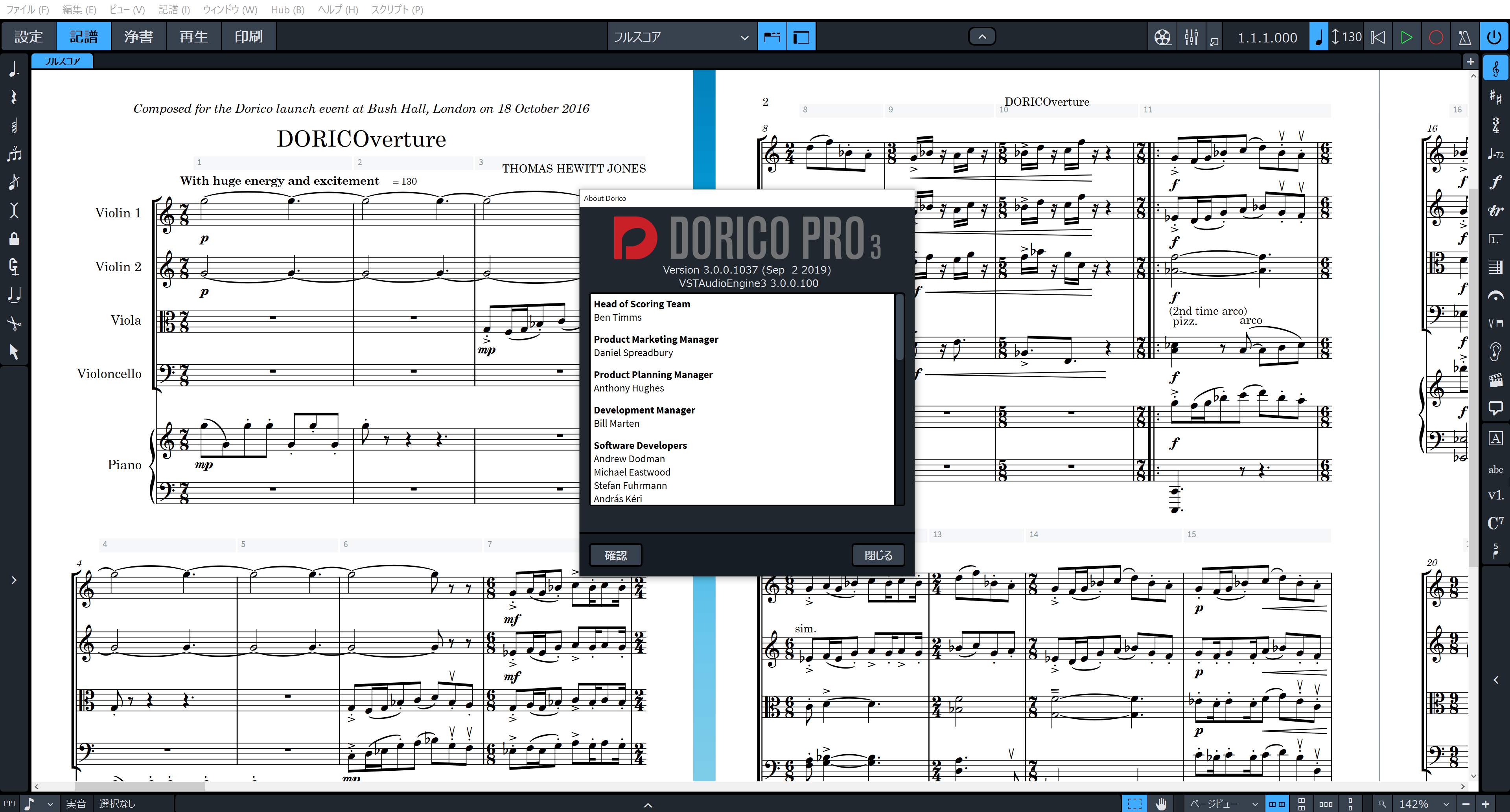Toggle the audio engine power button

point(1494,37)
